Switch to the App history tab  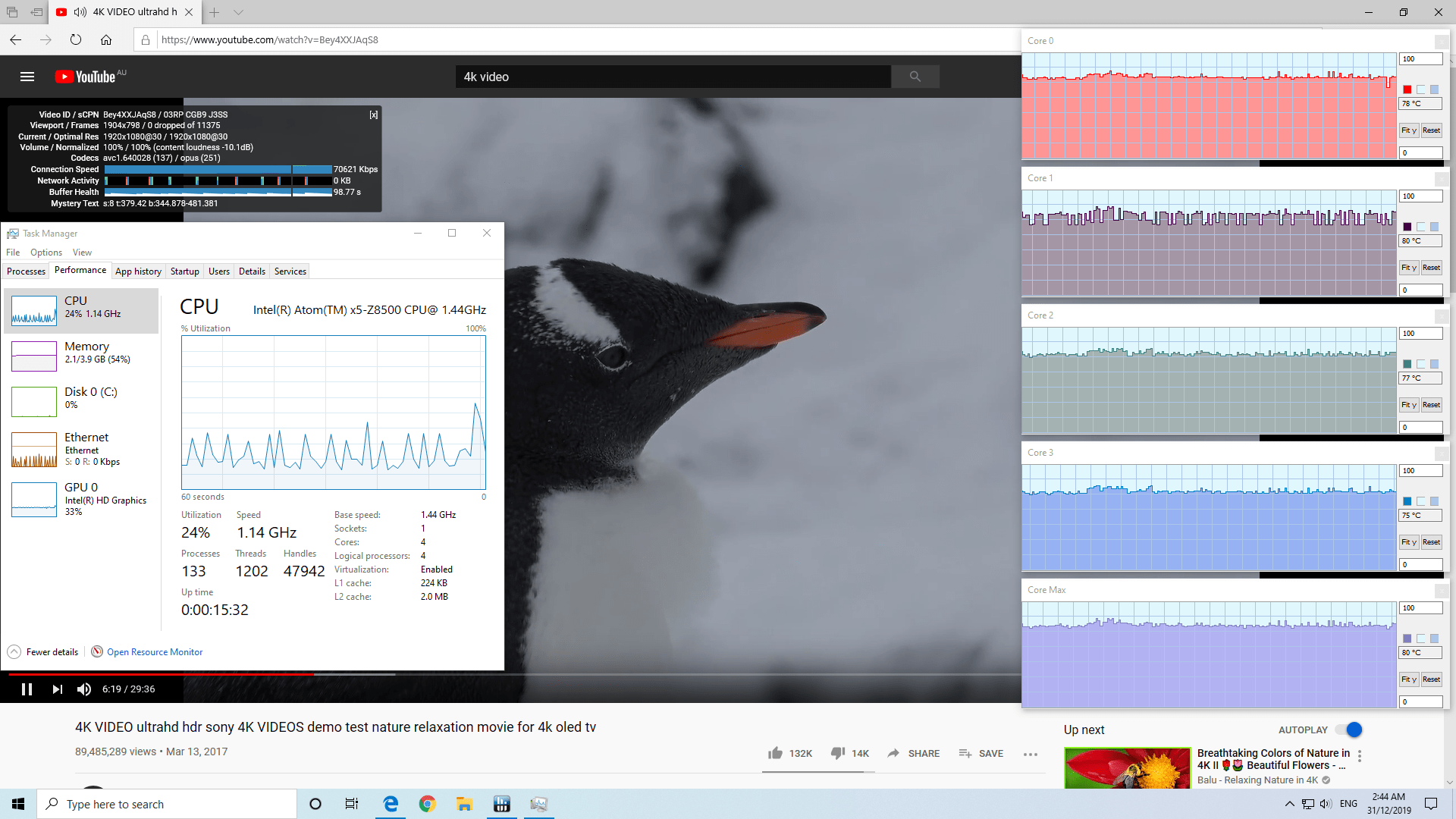[x=138, y=271]
